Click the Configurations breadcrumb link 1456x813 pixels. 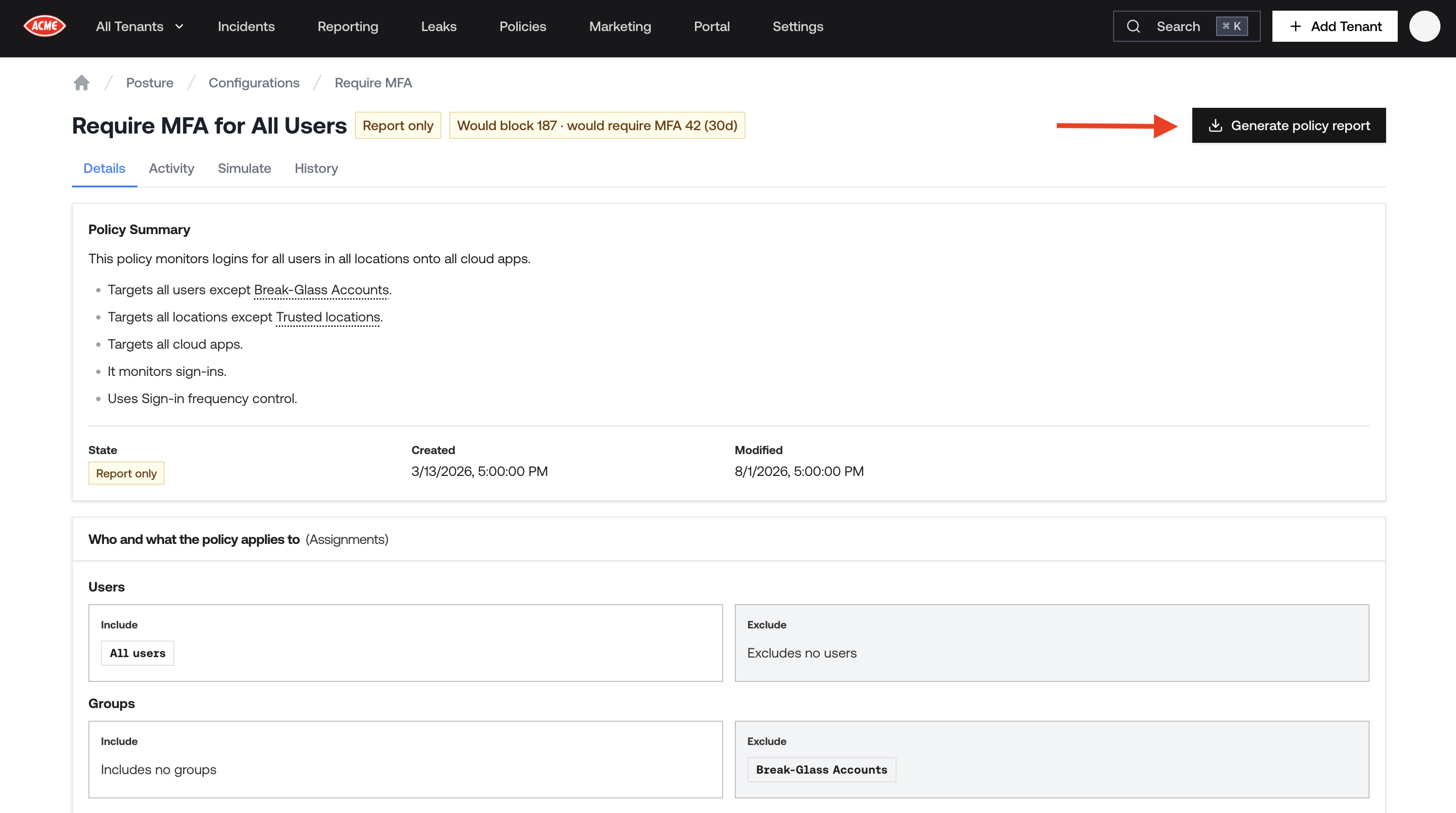254,83
